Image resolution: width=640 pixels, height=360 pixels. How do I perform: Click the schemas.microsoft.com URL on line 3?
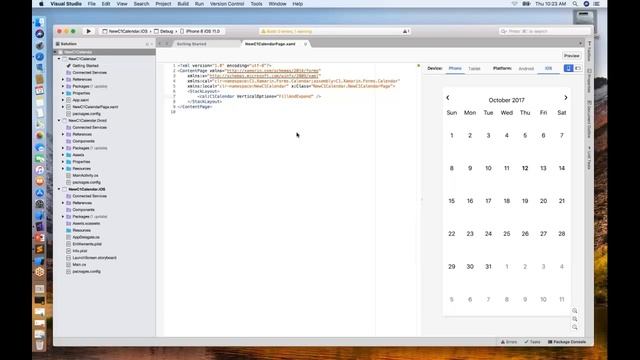coord(264,76)
